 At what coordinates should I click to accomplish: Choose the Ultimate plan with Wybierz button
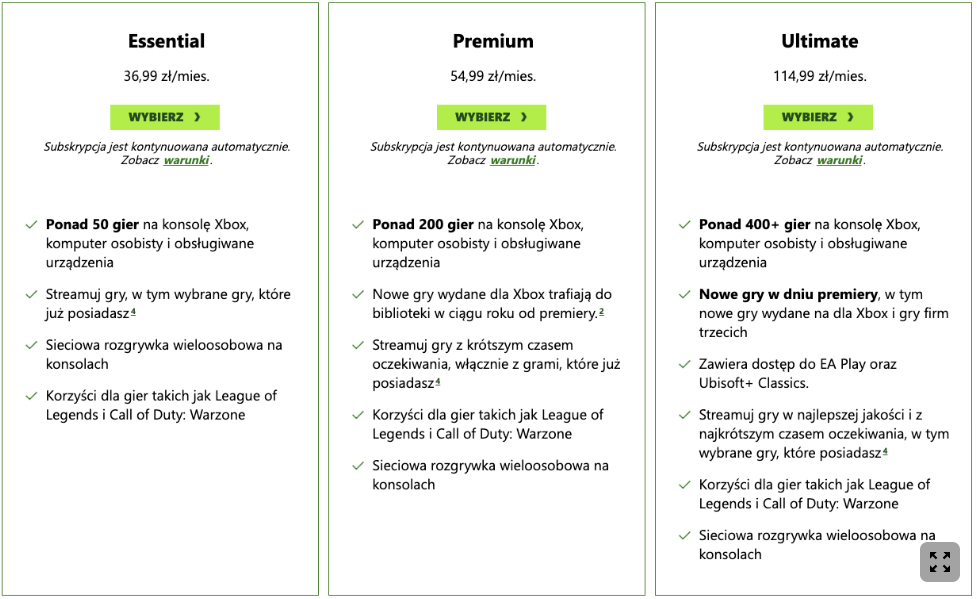818,117
